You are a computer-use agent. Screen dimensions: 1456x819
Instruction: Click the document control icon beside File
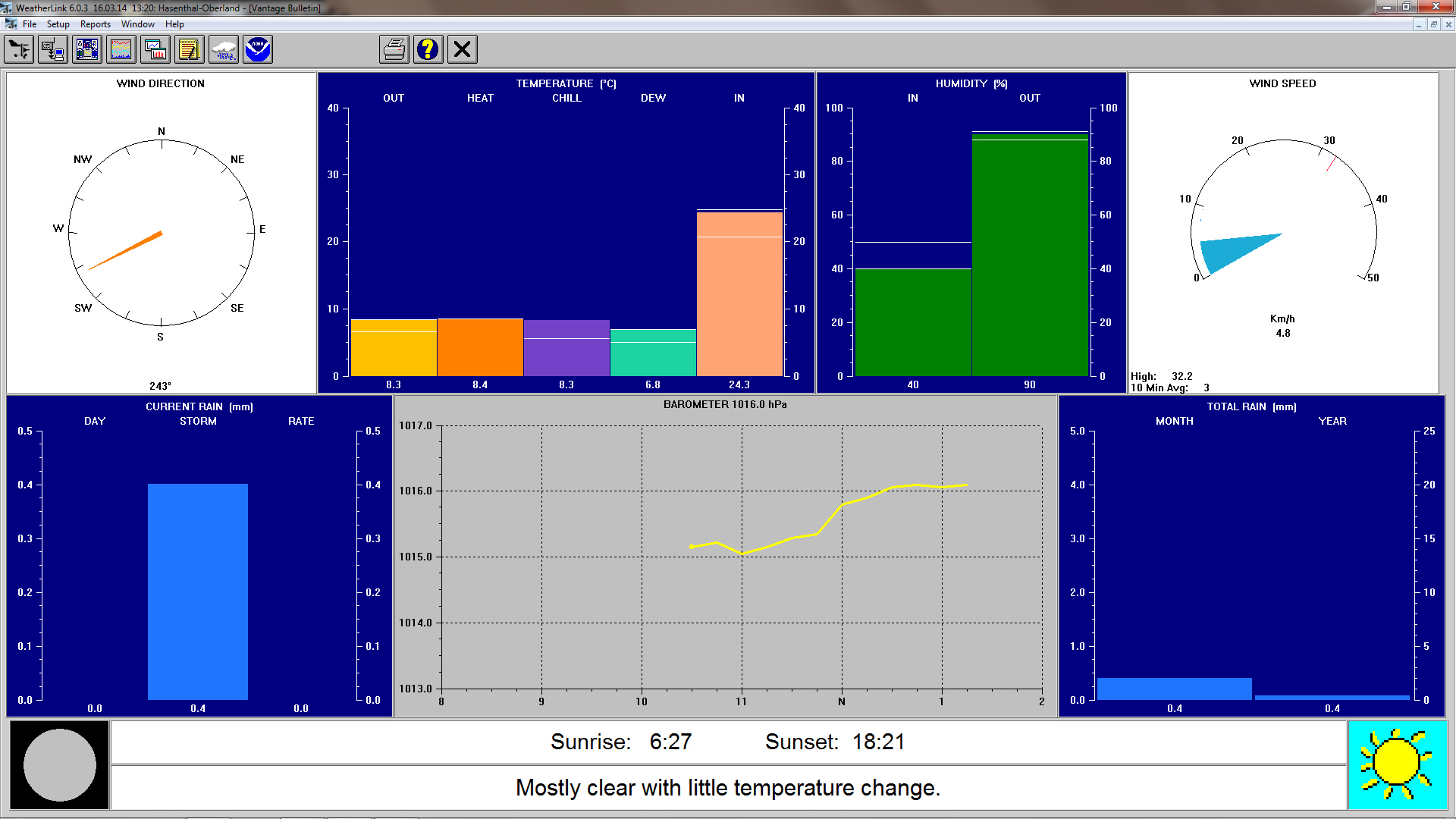coord(11,24)
